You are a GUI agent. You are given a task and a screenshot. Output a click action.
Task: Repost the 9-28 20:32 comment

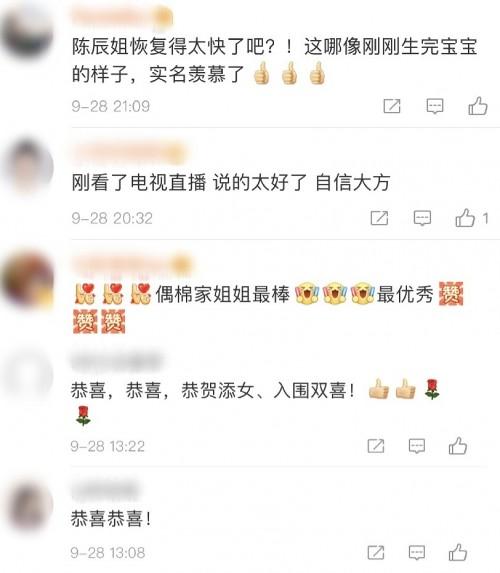point(379,218)
